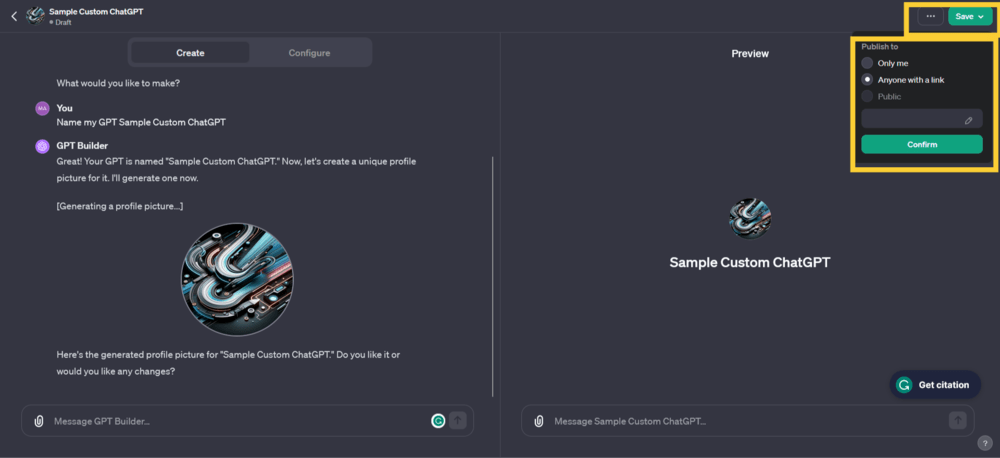Click the pencil edit icon in publish panel

(968, 120)
